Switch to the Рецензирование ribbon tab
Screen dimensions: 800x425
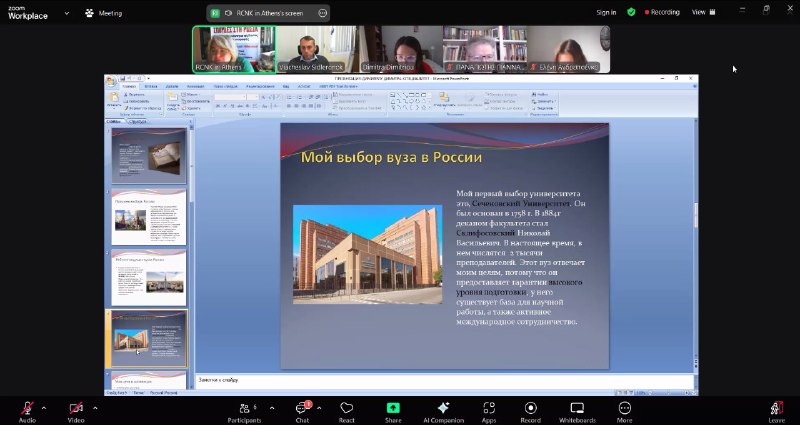coord(260,86)
